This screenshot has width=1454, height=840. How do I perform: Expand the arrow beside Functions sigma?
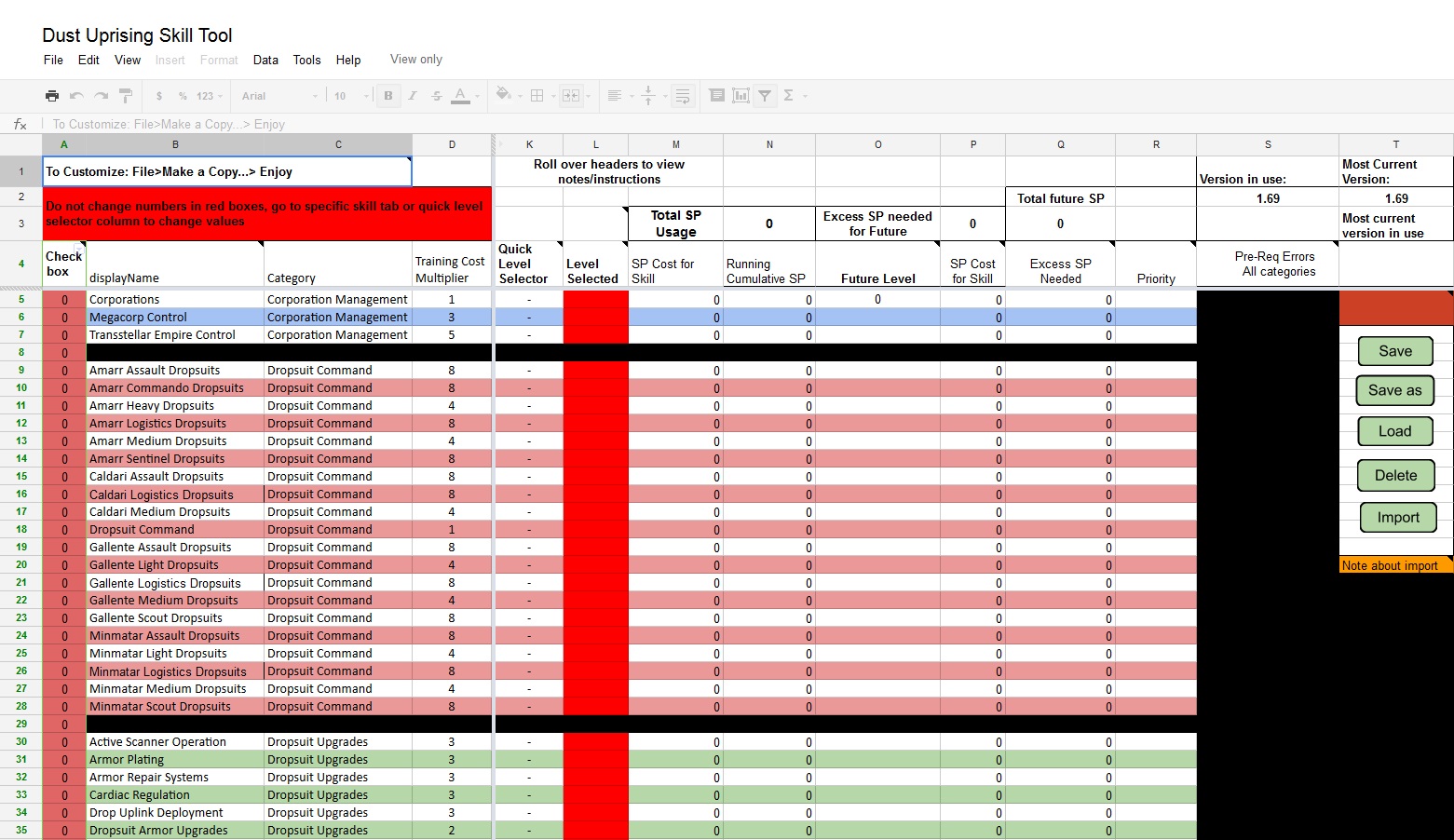click(806, 96)
